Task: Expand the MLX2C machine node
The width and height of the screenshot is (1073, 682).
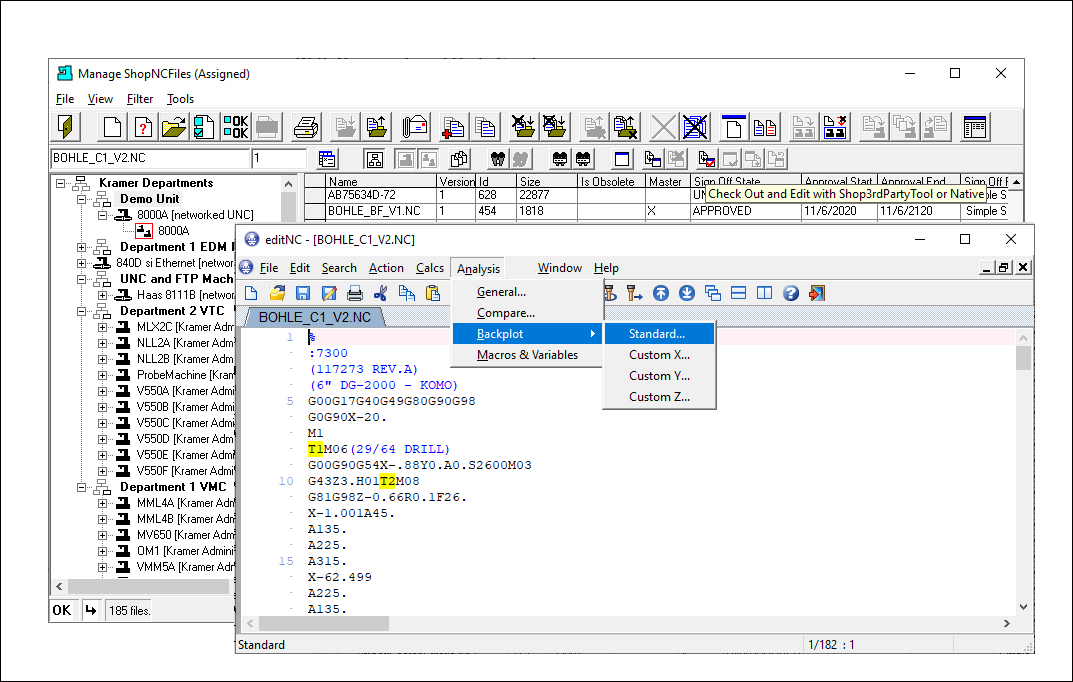Action: (103, 327)
